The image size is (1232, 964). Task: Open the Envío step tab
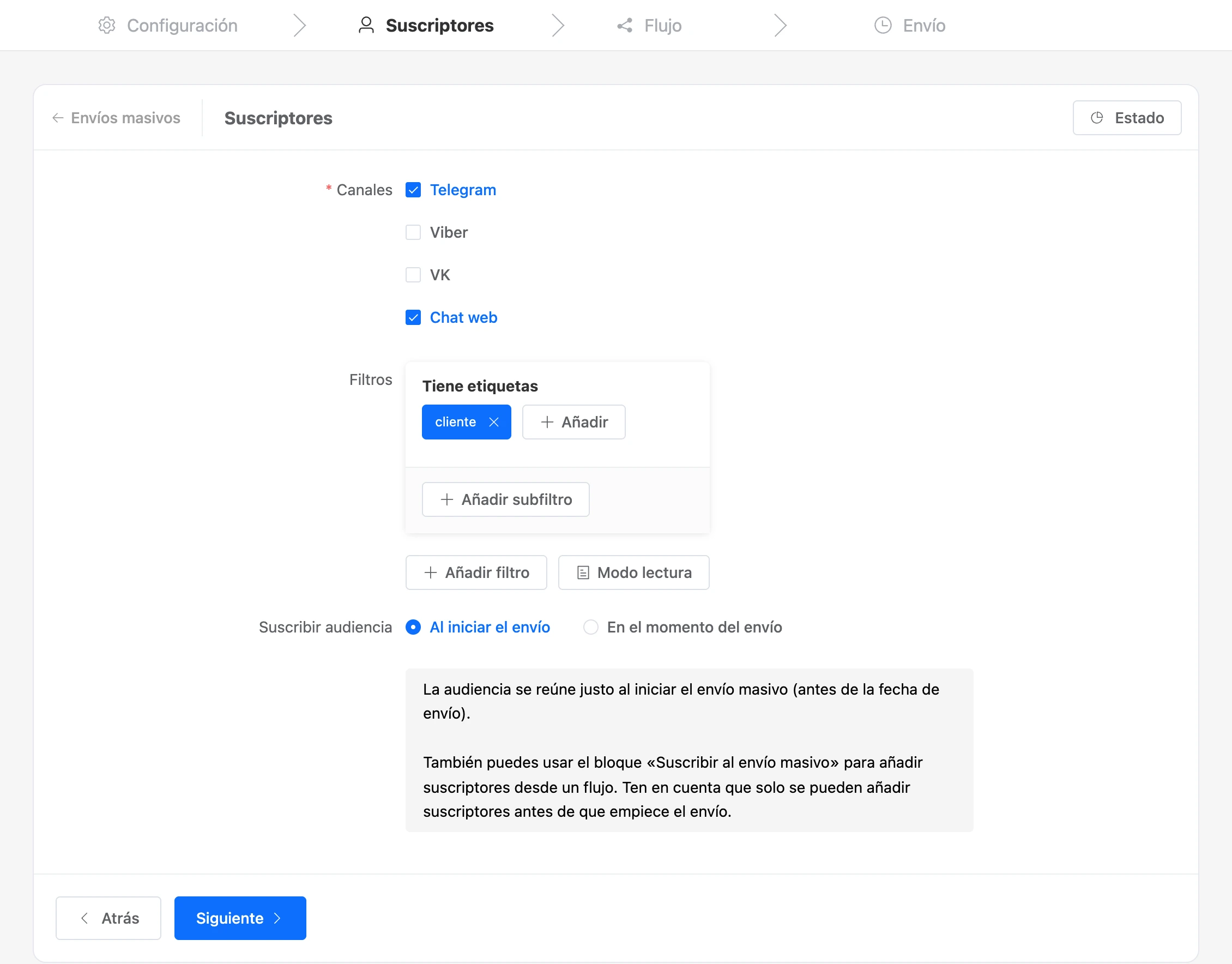click(x=909, y=26)
